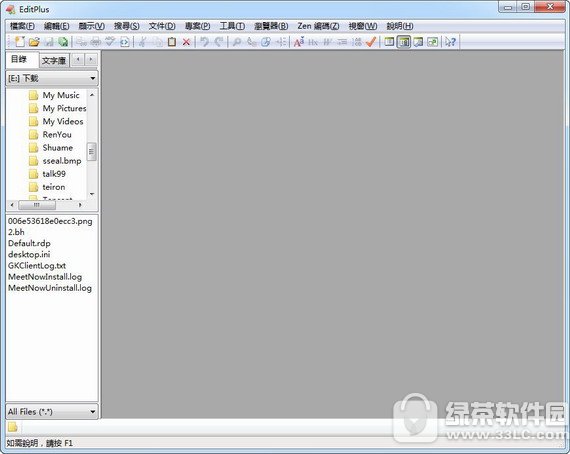
Task: Click the Paste clipboard icon
Action: [172, 42]
